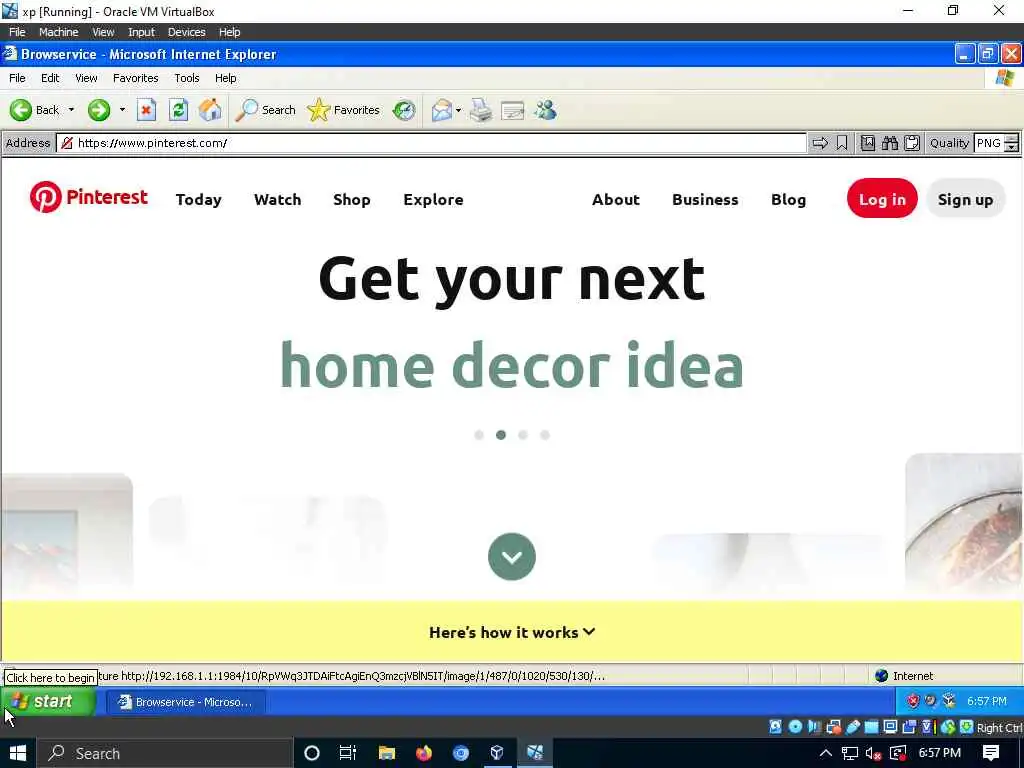Go to the Home page via house icon

(x=210, y=110)
